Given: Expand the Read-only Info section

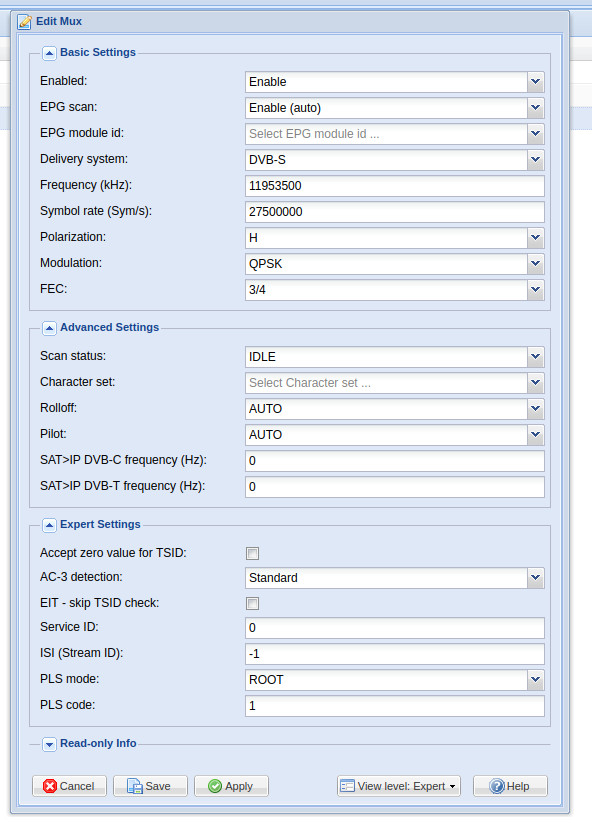Looking at the screenshot, I should pyautogui.click(x=49, y=744).
